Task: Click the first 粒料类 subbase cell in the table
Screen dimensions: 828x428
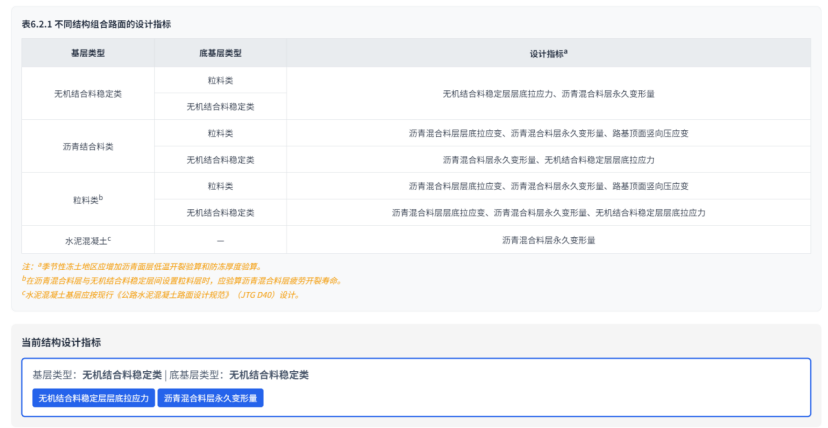Action: [x=220, y=81]
